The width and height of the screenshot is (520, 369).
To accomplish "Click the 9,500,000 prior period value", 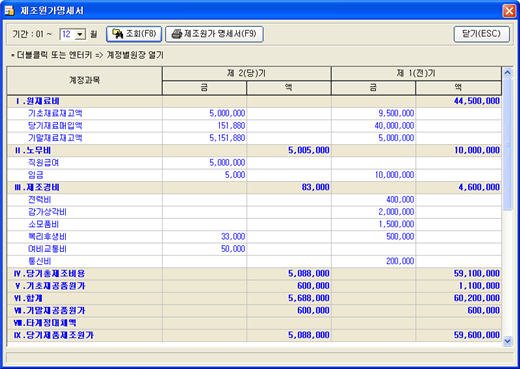I will tap(396, 113).
